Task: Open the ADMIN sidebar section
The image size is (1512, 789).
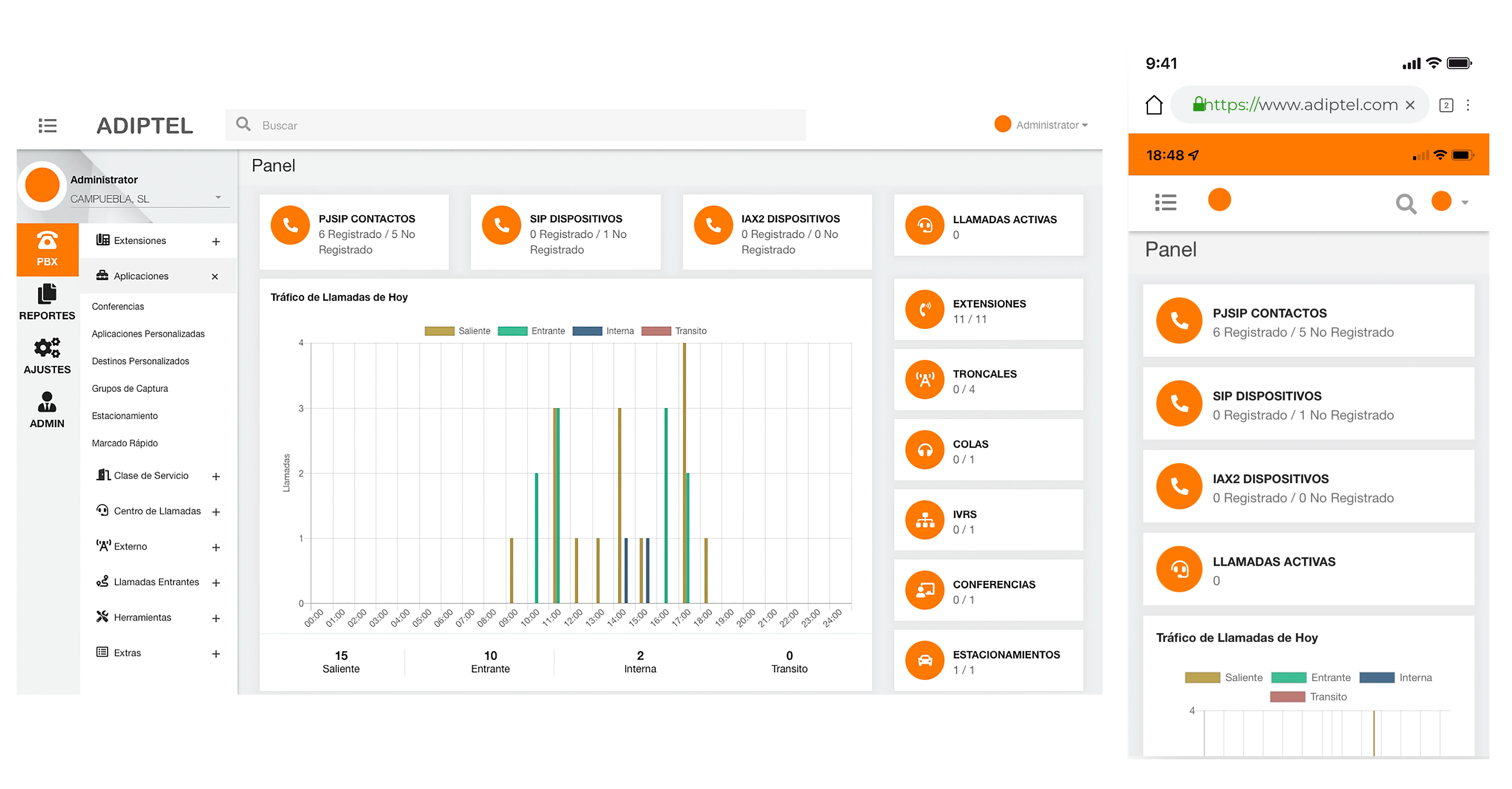Action: (x=47, y=410)
